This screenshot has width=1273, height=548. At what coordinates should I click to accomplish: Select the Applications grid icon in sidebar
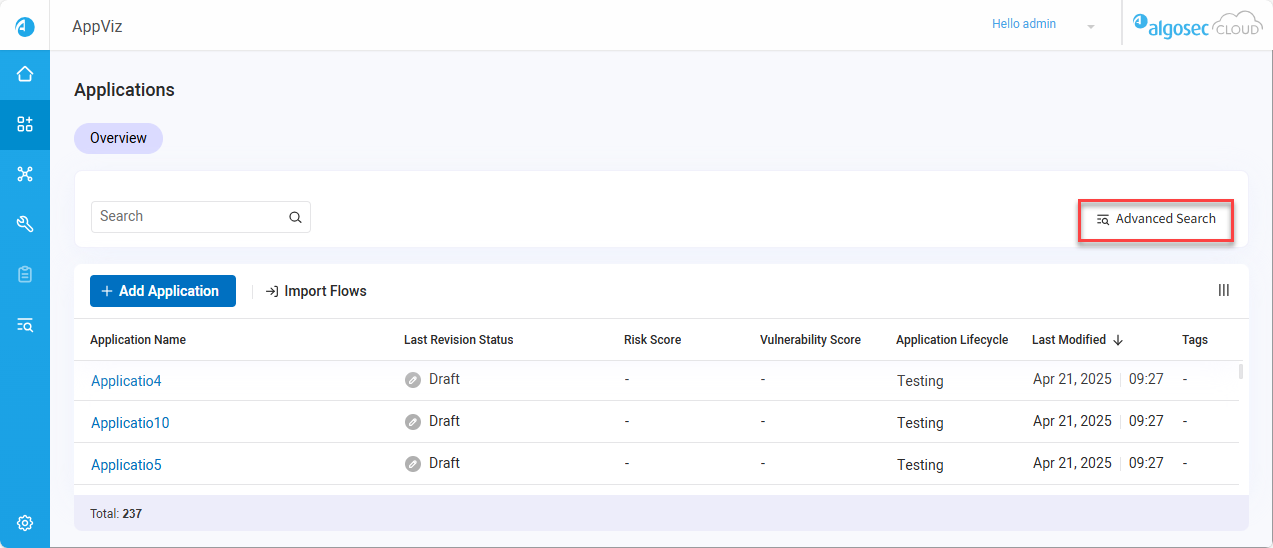tap(25, 124)
